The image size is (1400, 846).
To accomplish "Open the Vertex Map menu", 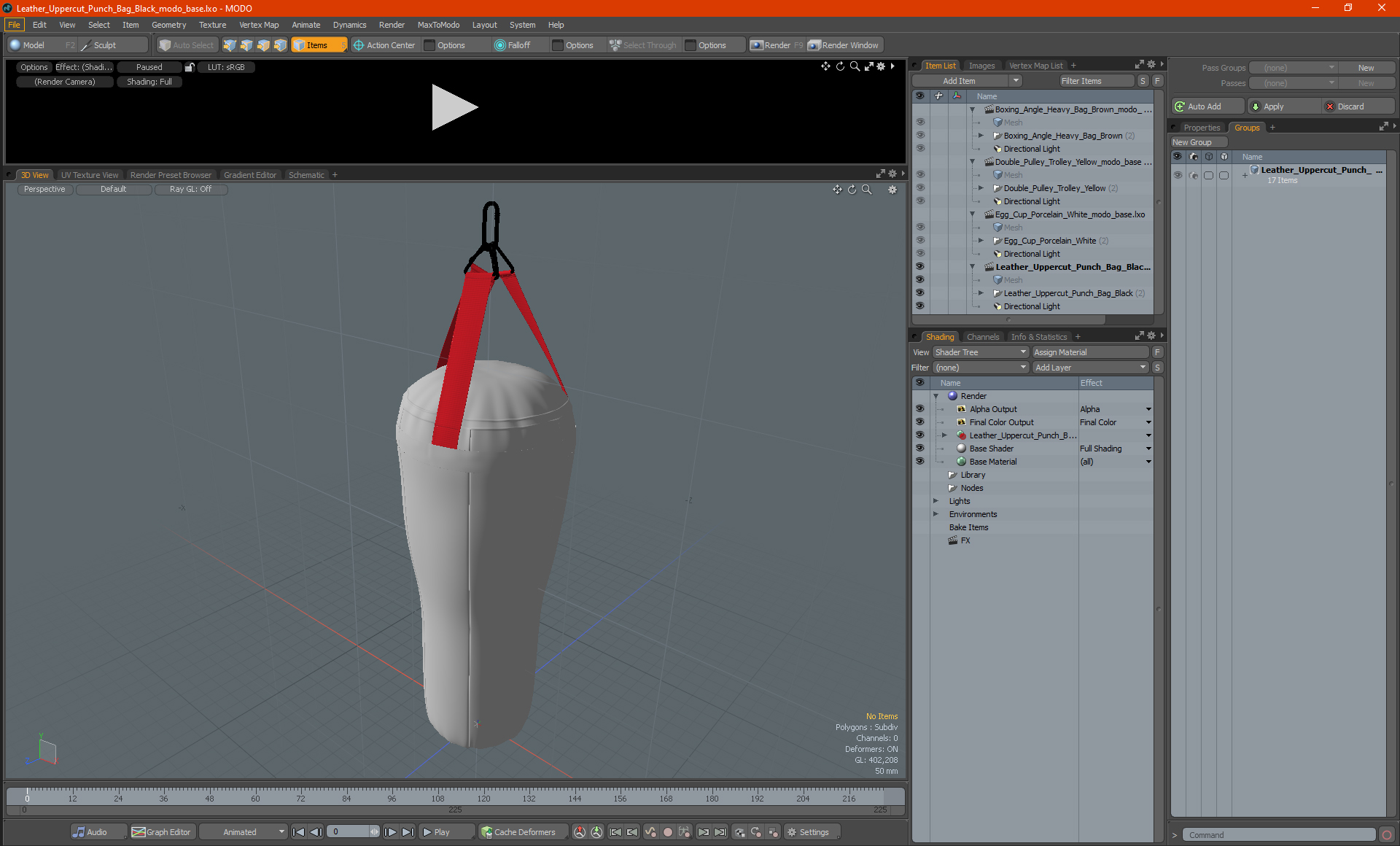I will click(x=259, y=25).
